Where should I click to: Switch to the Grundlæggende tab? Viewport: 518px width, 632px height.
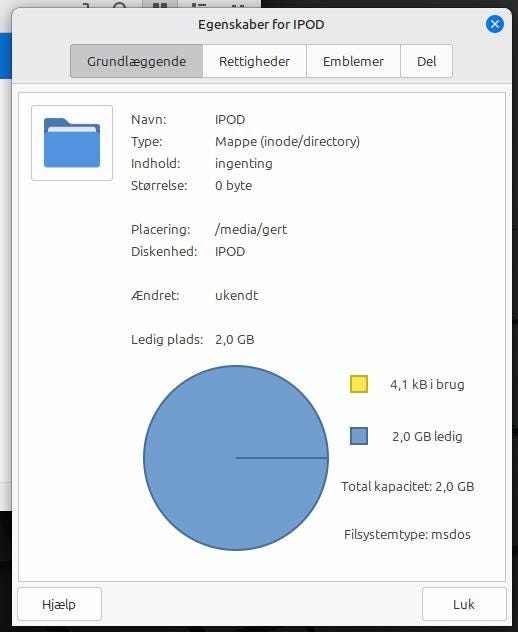pos(136,61)
